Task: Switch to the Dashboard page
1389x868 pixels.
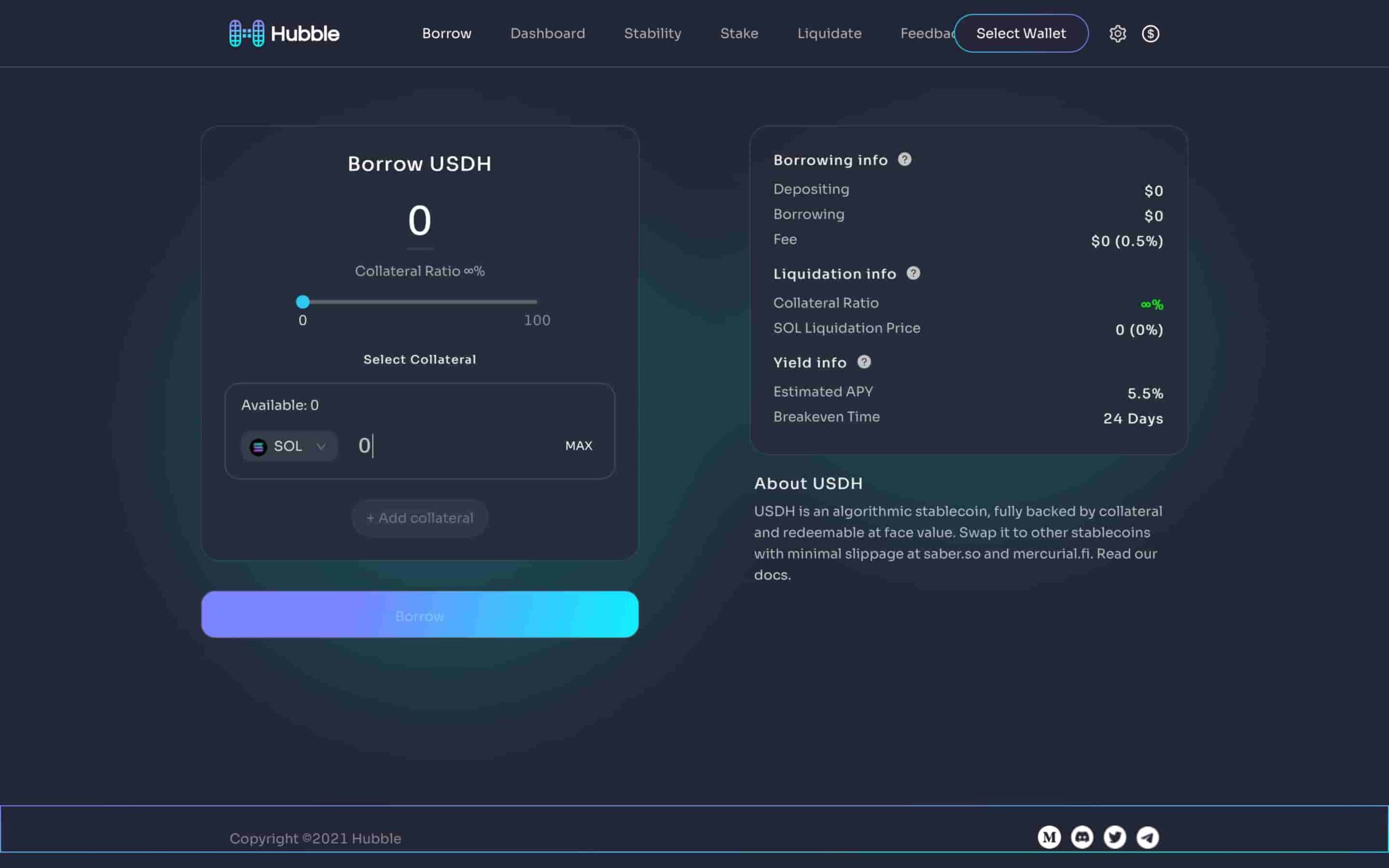Action: 547,33
